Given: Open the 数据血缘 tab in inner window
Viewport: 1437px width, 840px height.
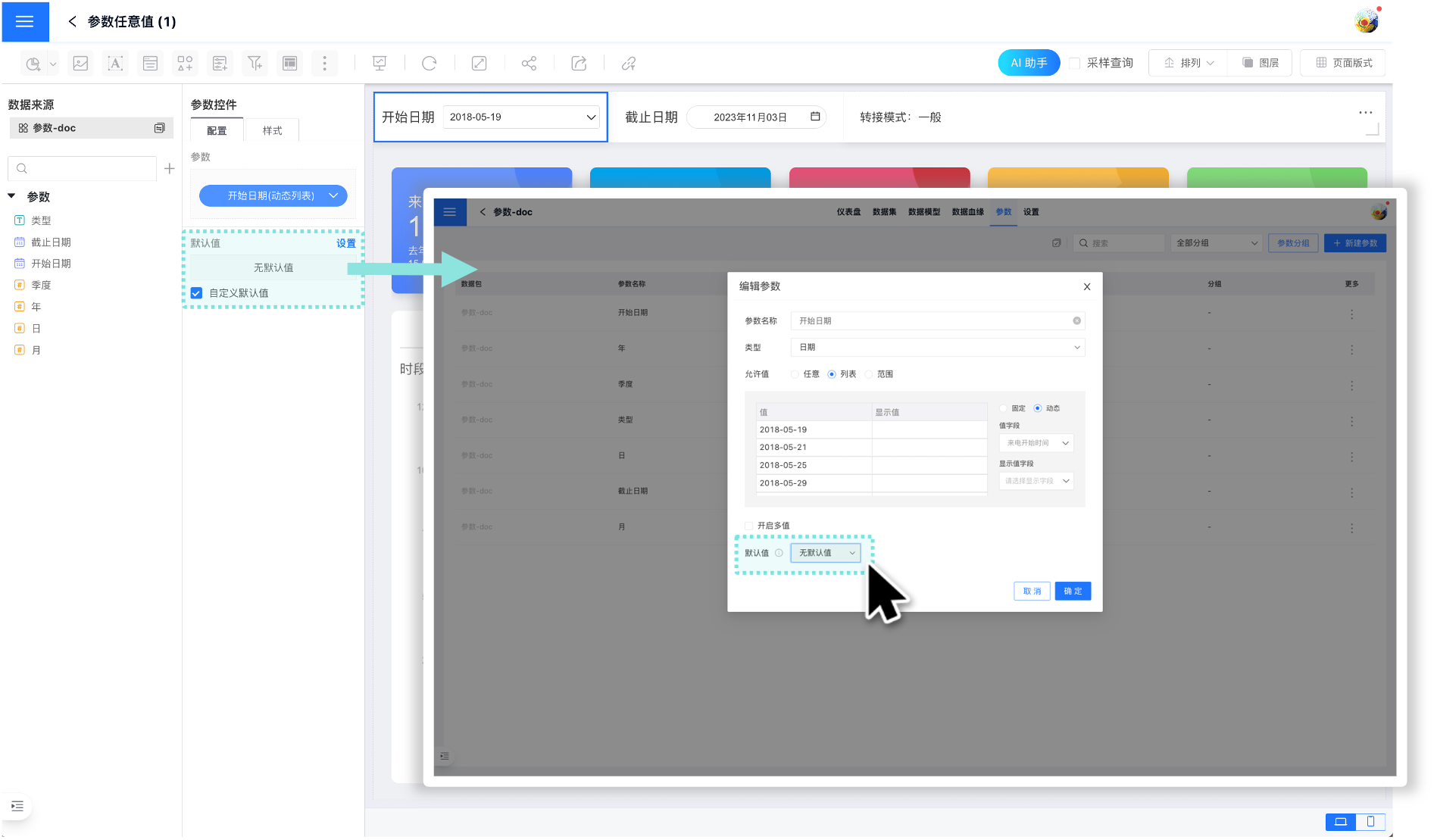Looking at the screenshot, I should click(x=967, y=212).
